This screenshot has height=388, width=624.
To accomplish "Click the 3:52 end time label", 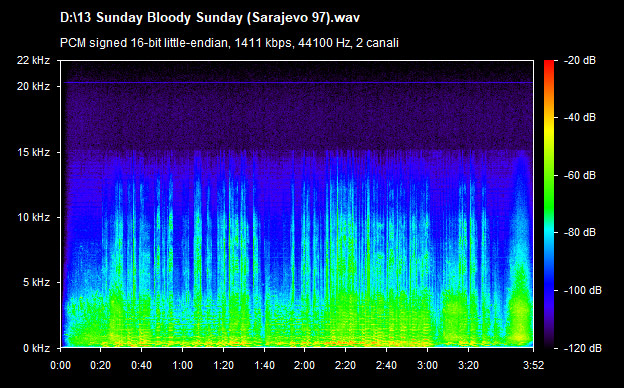I will click(x=533, y=365).
